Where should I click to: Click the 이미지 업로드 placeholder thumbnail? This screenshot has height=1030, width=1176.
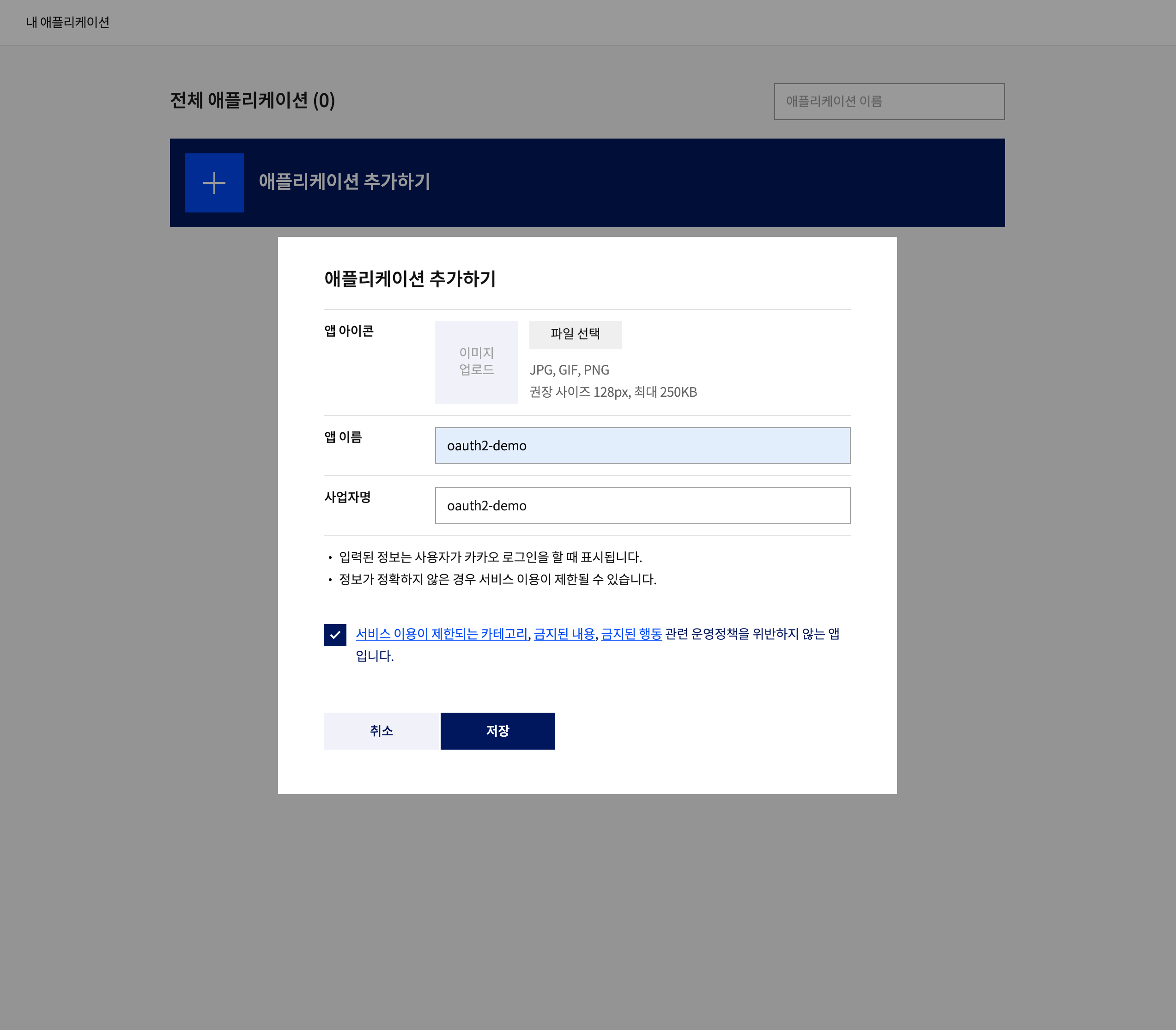click(x=477, y=362)
